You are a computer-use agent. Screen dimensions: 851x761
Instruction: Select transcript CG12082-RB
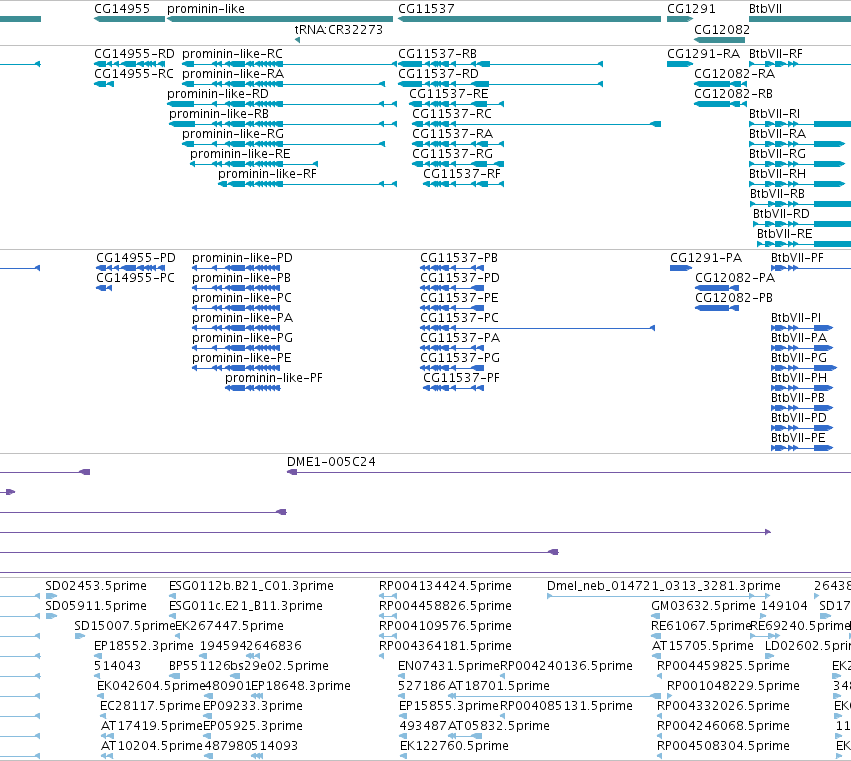click(x=733, y=94)
